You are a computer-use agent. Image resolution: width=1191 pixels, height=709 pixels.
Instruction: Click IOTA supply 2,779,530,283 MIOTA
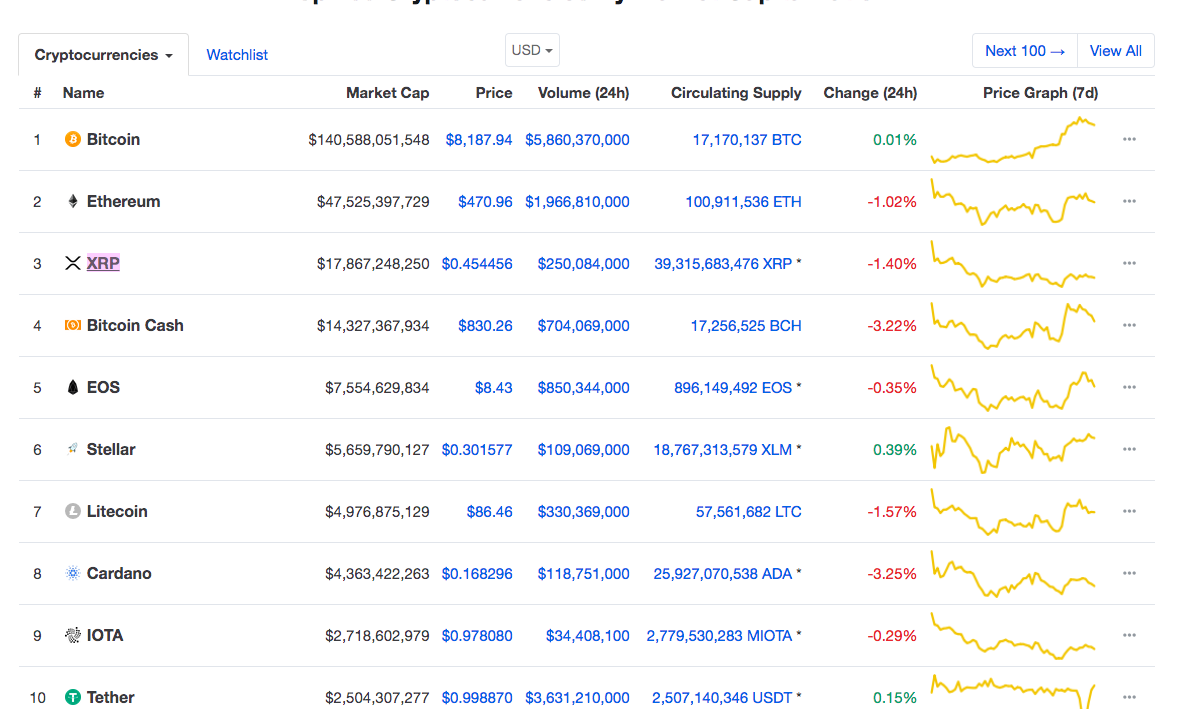click(x=719, y=636)
